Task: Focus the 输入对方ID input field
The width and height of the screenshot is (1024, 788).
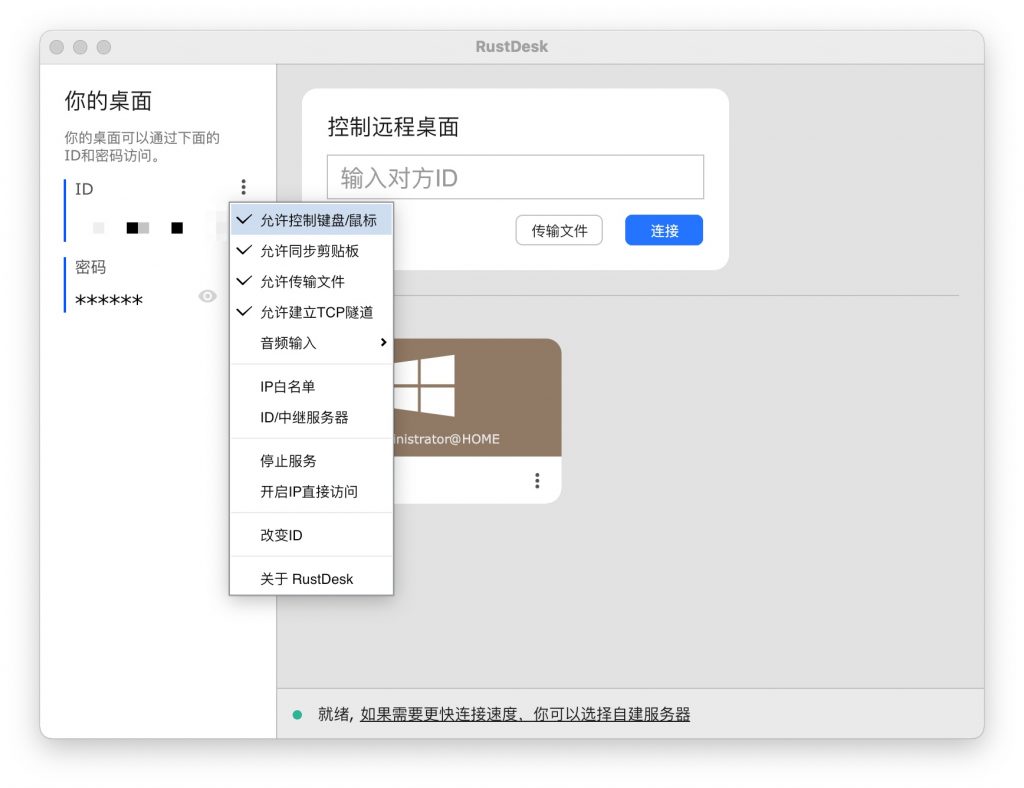Action: tap(515, 177)
